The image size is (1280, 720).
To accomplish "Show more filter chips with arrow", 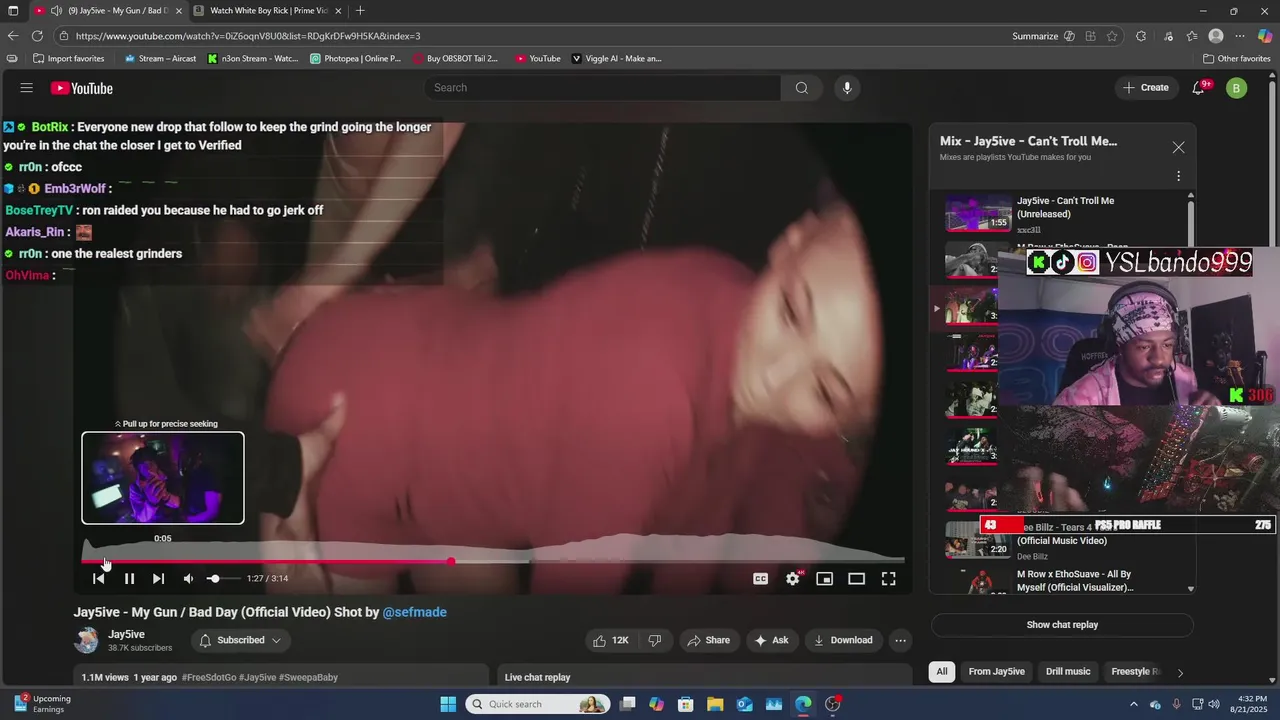I will pos(1180,673).
